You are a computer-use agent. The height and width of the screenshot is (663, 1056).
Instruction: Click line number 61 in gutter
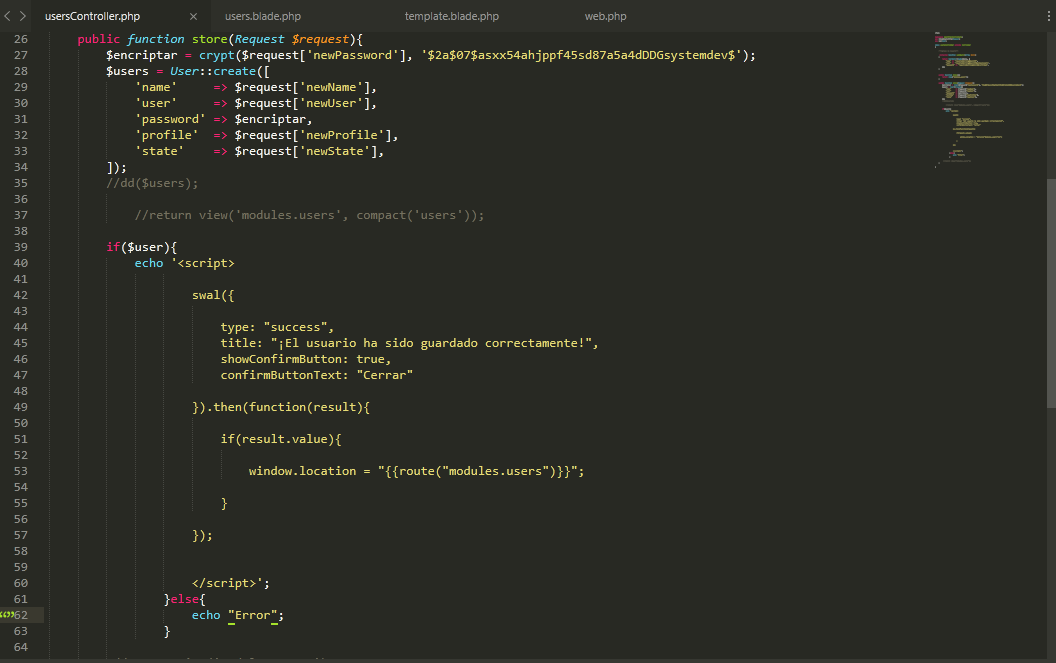click(x=21, y=599)
